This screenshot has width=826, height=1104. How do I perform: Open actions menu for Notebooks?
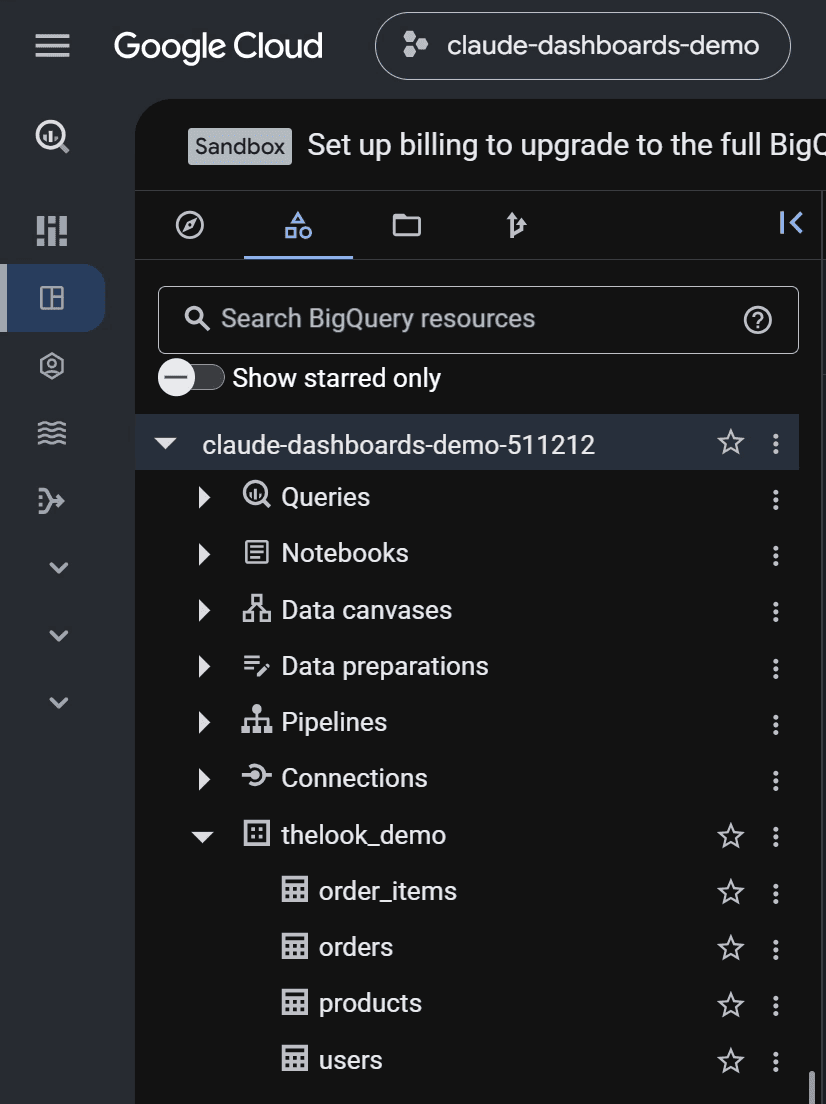pos(775,556)
